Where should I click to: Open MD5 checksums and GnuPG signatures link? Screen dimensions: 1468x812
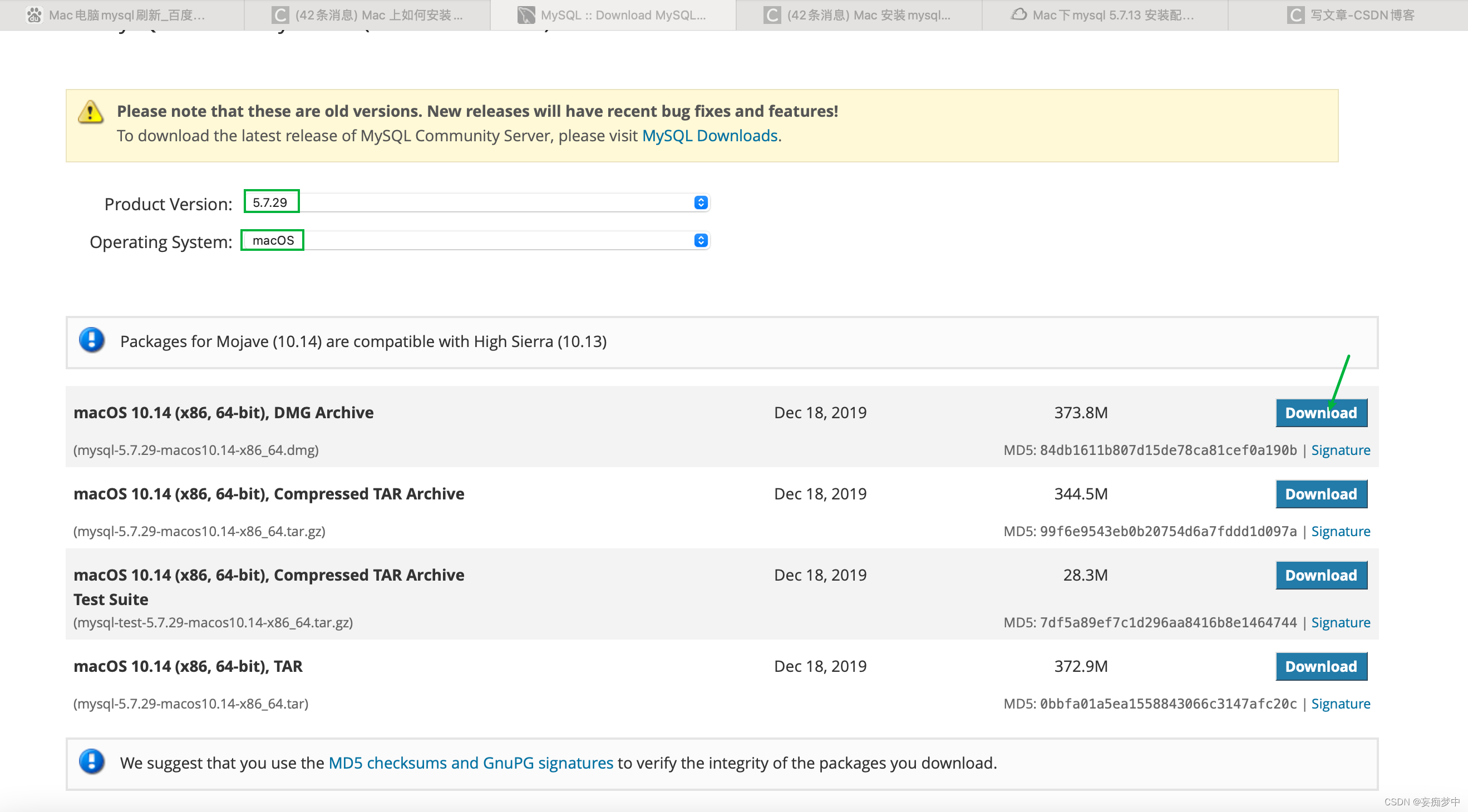[471, 763]
